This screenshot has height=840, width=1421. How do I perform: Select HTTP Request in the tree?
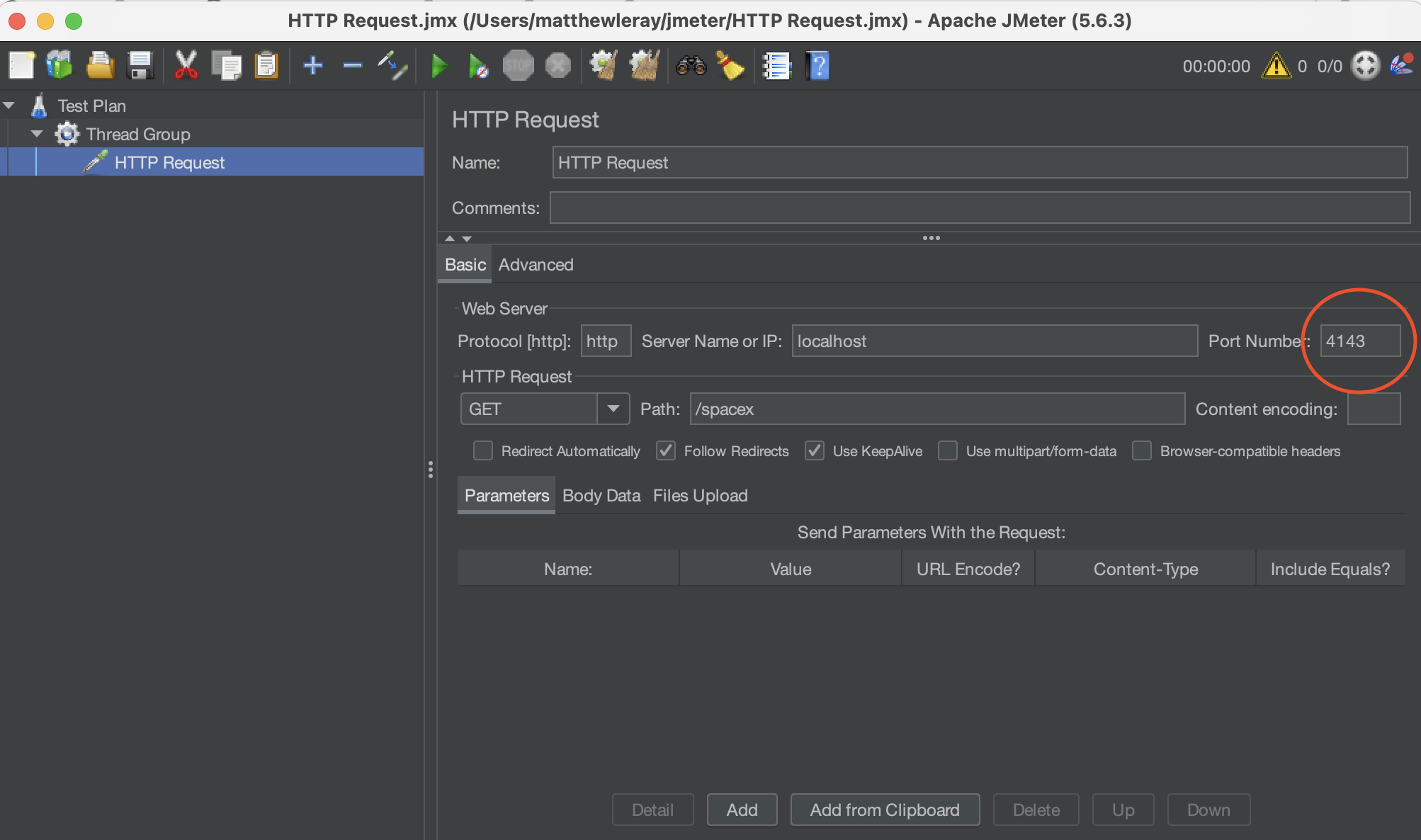coord(169,162)
